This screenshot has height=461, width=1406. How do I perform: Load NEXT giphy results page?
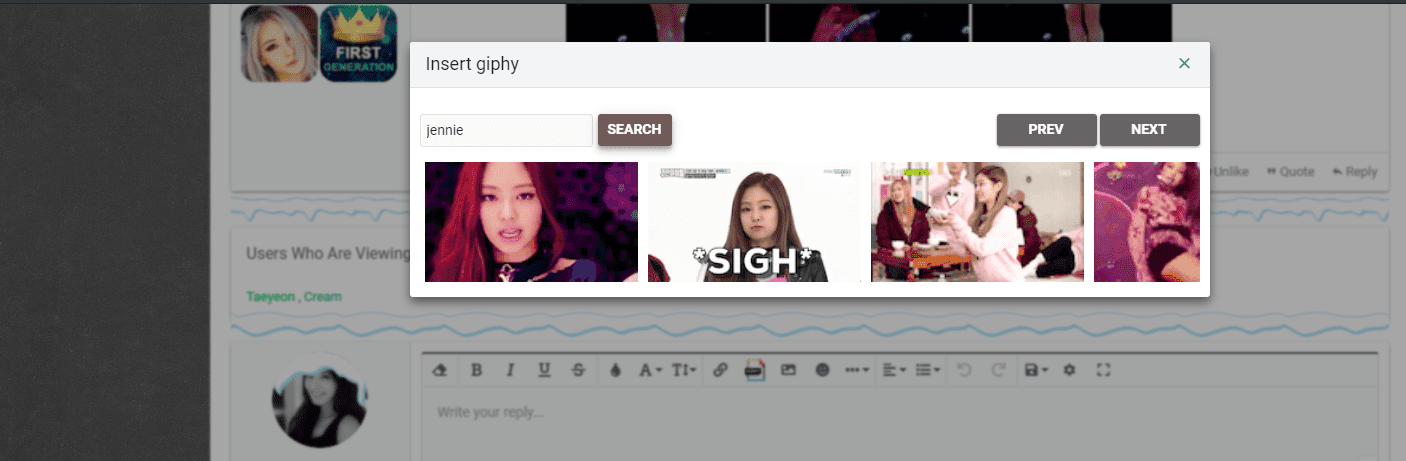click(x=1149, y=130)
